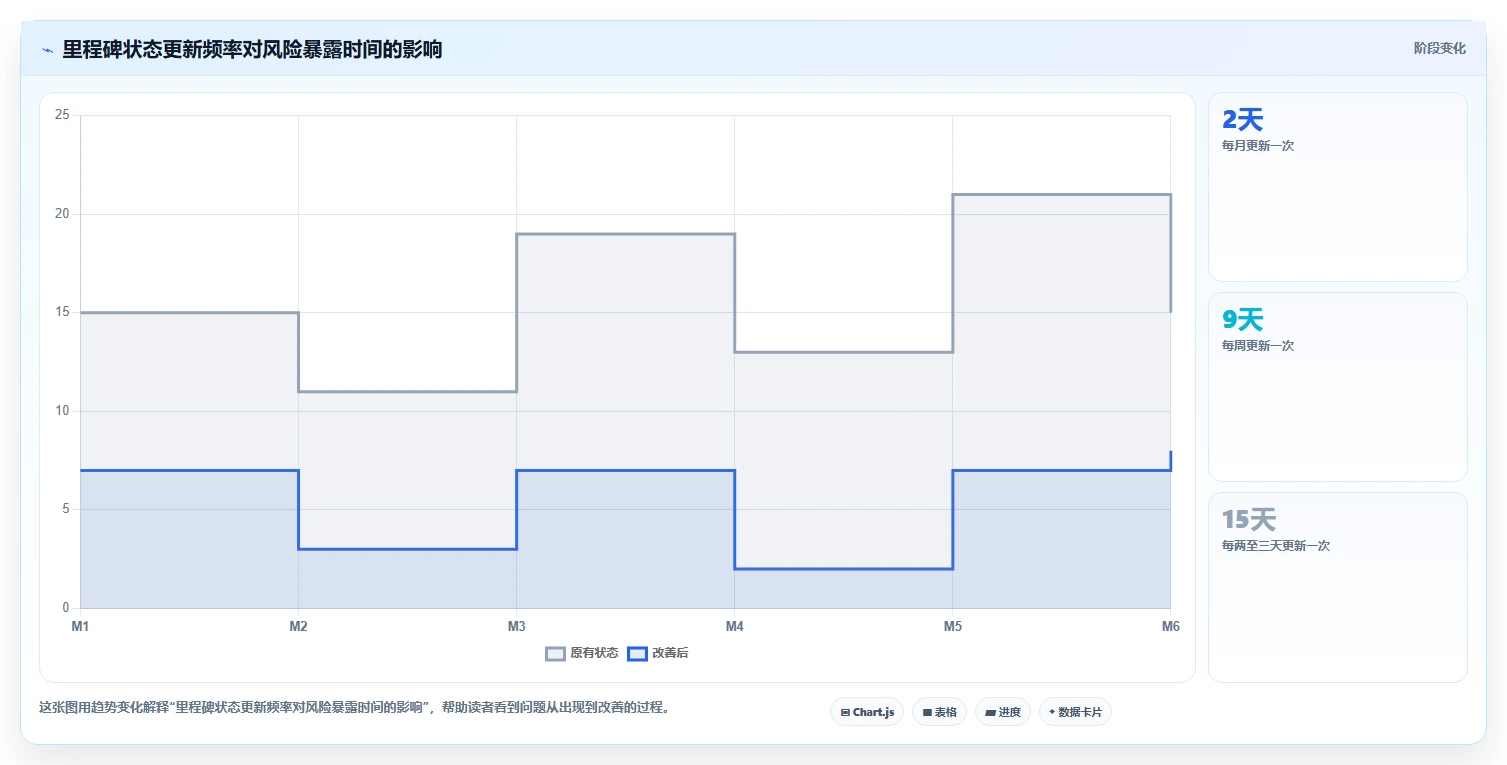Select the 9天 stat card
Screen dimensions: 1507x765
pyautogui.click(x=1338, y=387)
